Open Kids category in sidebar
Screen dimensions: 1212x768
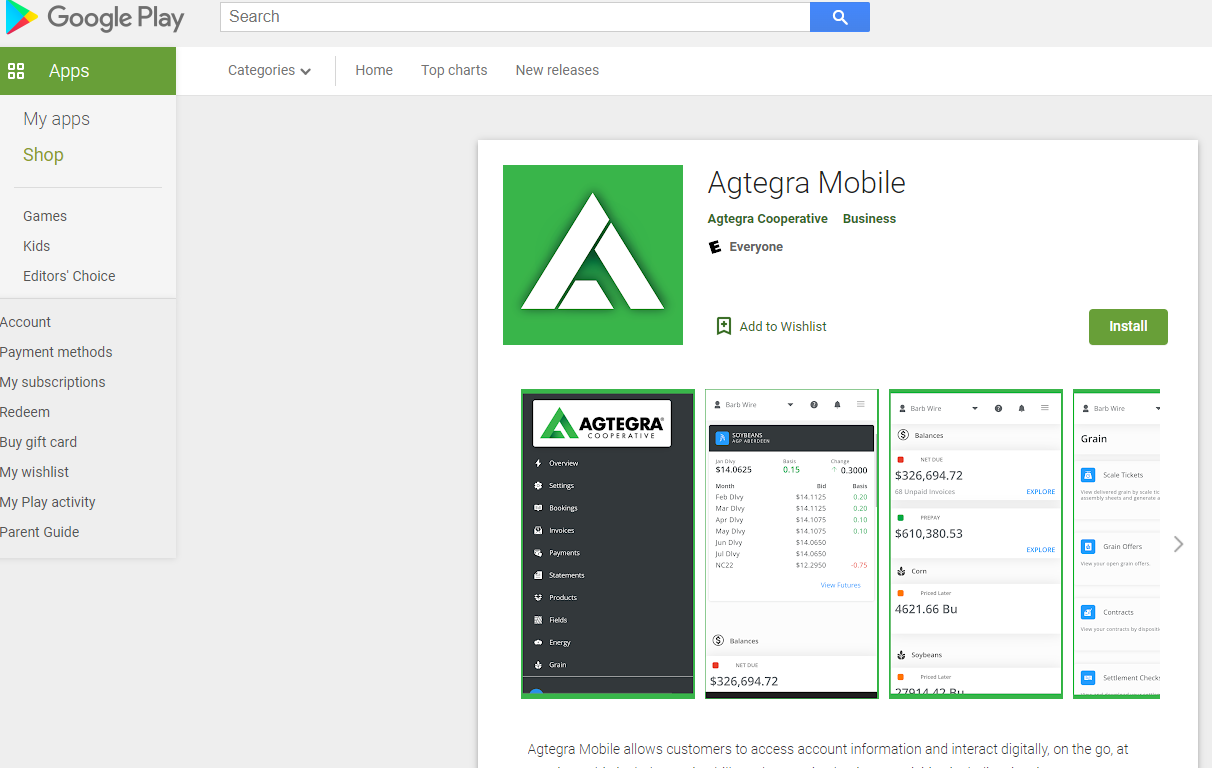pyautogui.click(x=36, y=246)
